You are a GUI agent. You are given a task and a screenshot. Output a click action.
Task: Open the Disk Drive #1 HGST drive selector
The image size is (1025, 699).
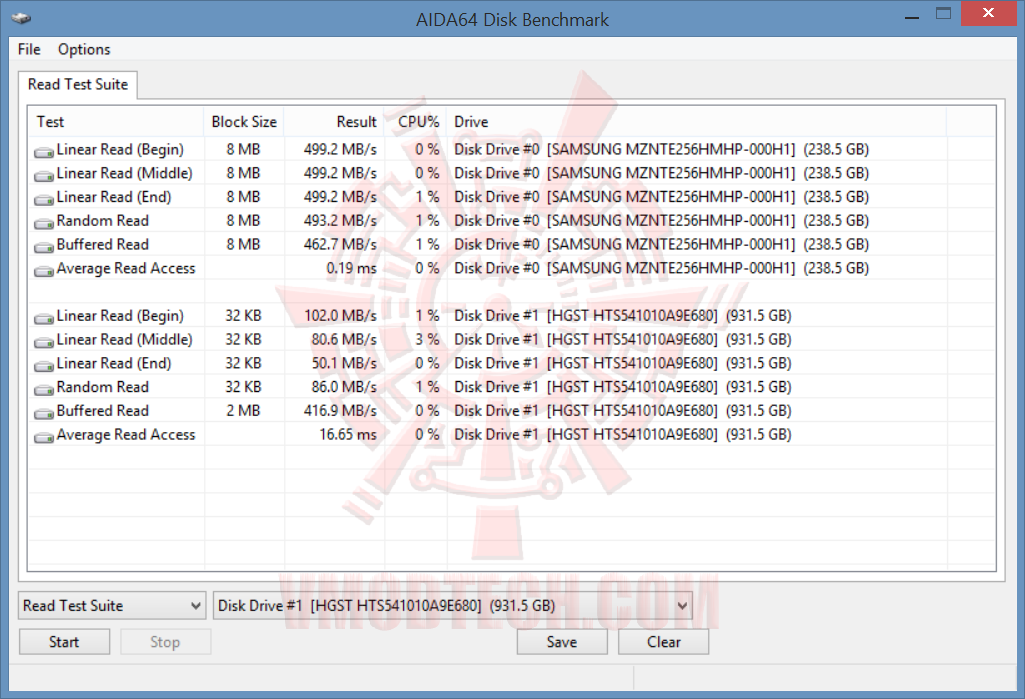[x=452, y=605]
